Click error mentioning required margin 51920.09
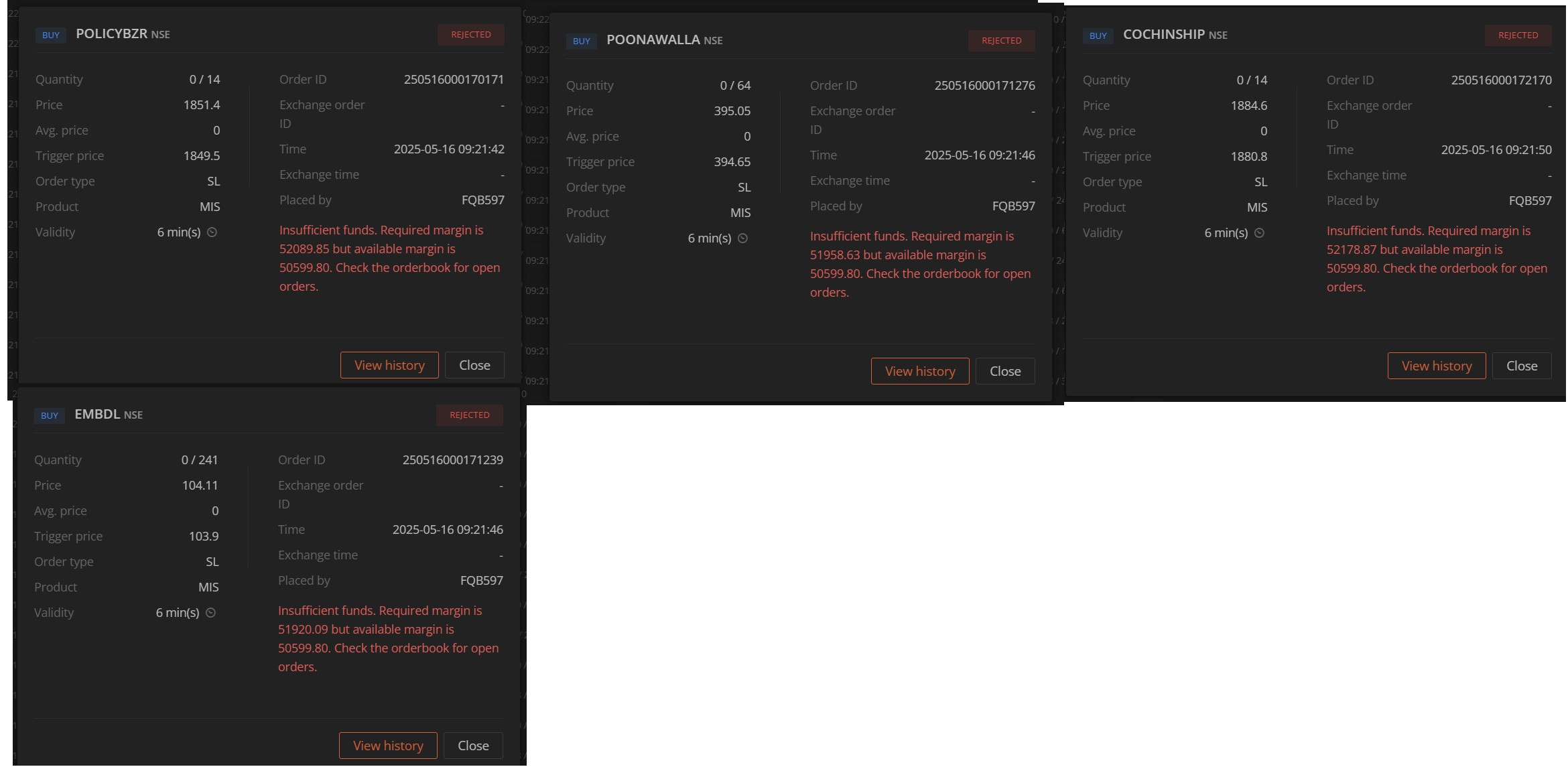The image size is (1568, 771). point(389,639)
